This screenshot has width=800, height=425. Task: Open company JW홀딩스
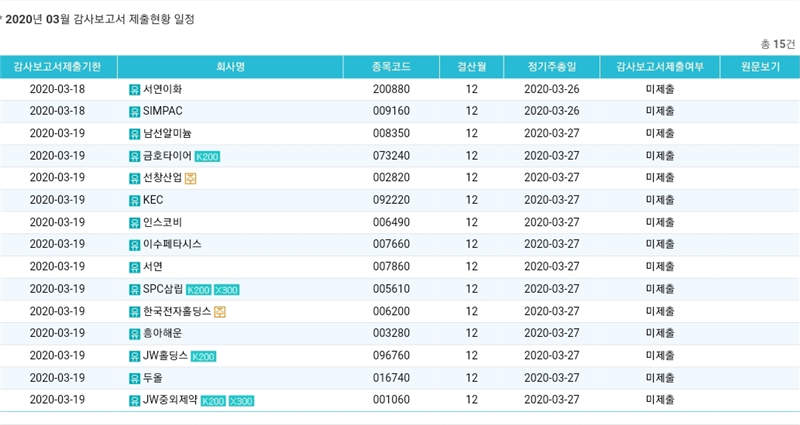pos(165,356)
